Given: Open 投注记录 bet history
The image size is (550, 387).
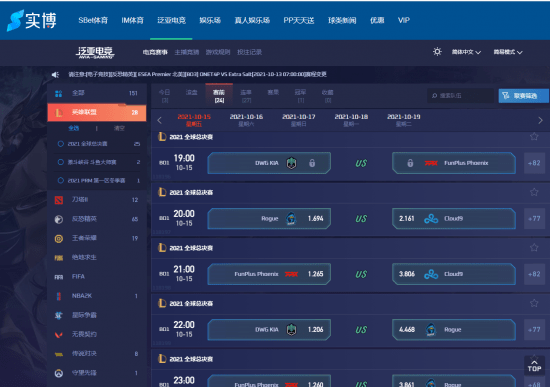Looking at the screenshot, I should tap(249, 52).
